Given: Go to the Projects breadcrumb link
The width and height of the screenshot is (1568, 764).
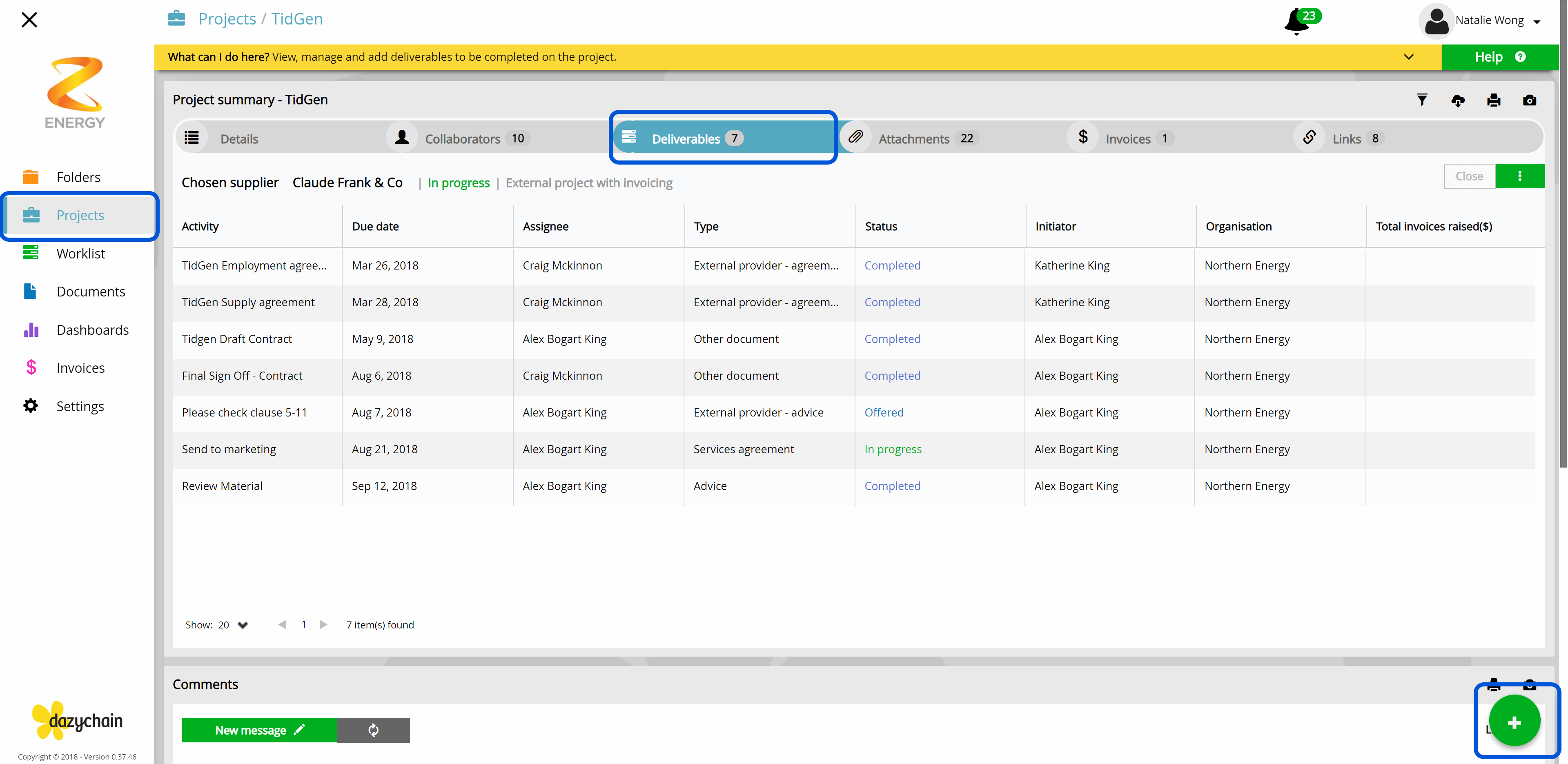Looking at the screenshot, I should [x=227, y=19].
